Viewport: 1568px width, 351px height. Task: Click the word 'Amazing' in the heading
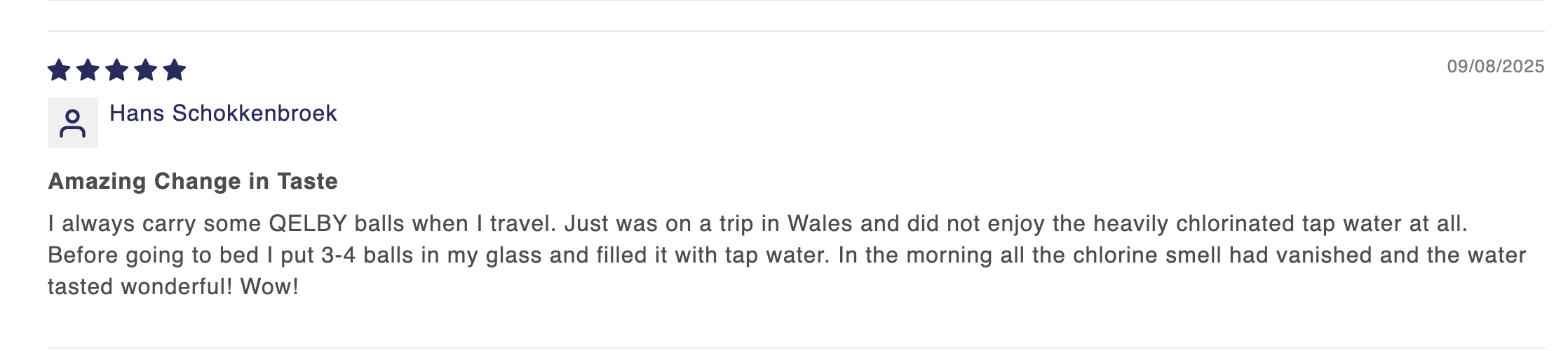[x=97, y=181]
